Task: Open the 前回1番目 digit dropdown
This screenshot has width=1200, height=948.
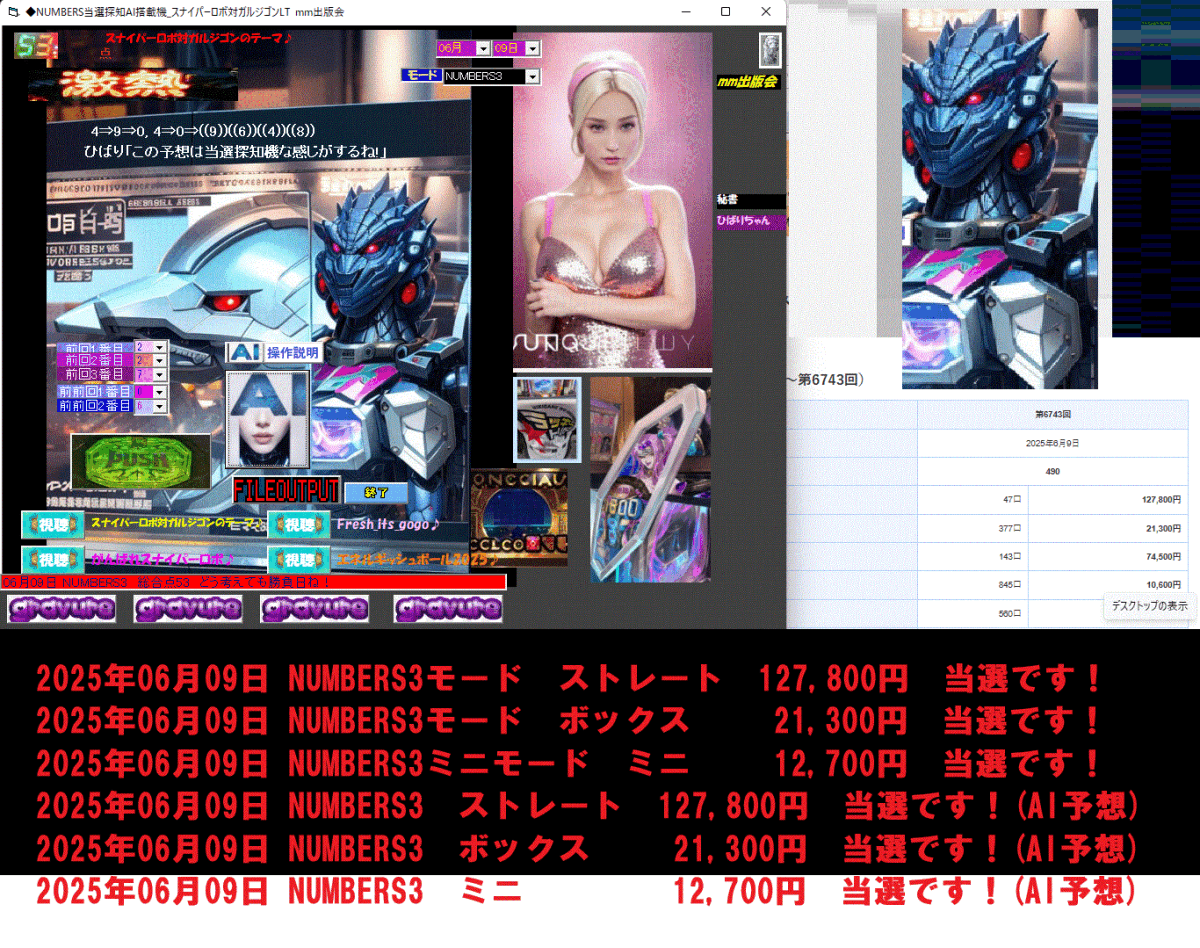Action: [x=159, y=347]
